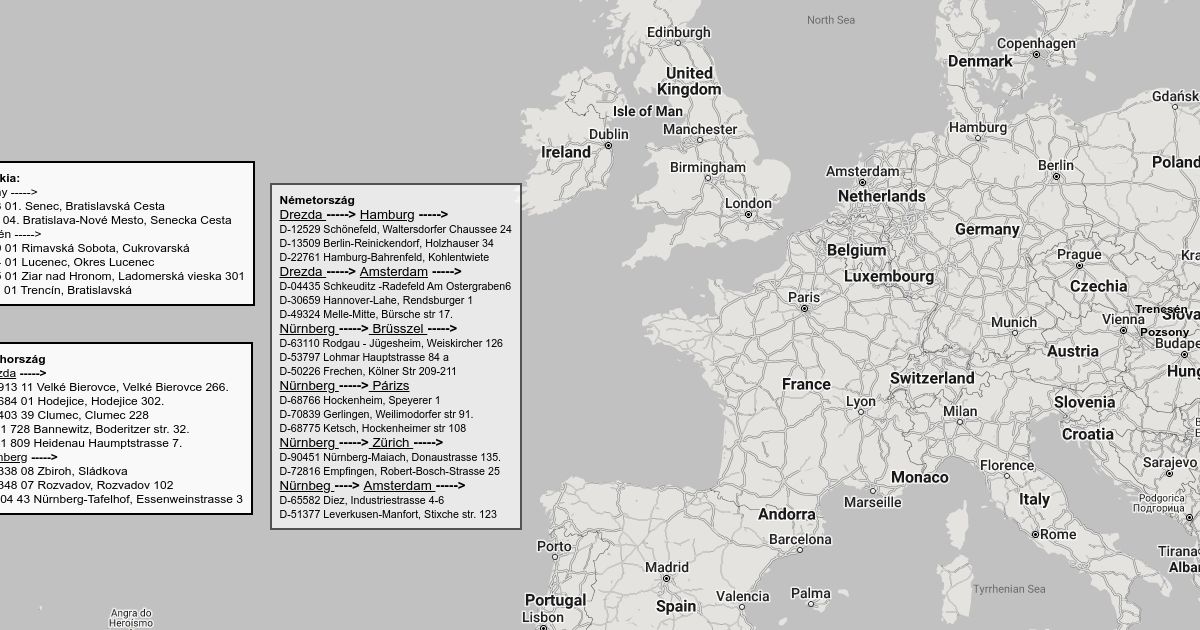The image size is (1200, 630).
Task: Click the Velké Bierovce 266 address line
Action: [114, 387]
